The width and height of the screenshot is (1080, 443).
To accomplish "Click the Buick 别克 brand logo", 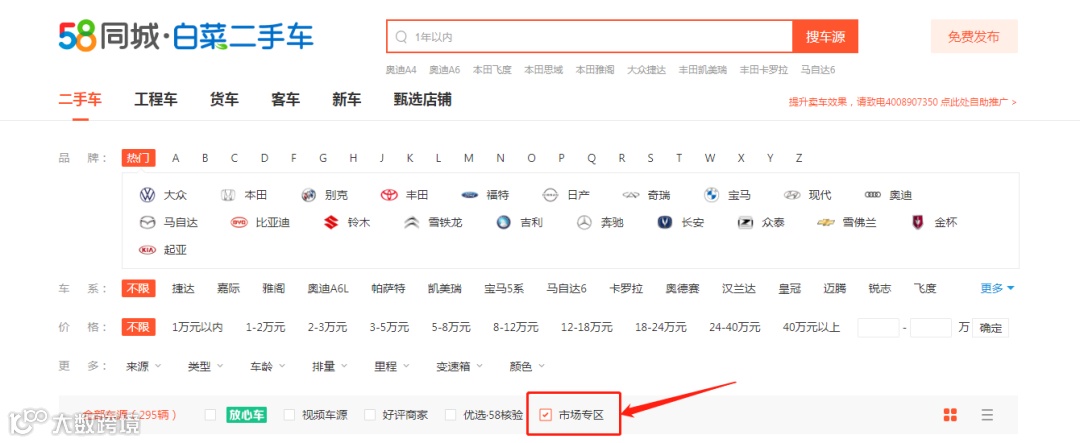I will [x=309, y=195].
